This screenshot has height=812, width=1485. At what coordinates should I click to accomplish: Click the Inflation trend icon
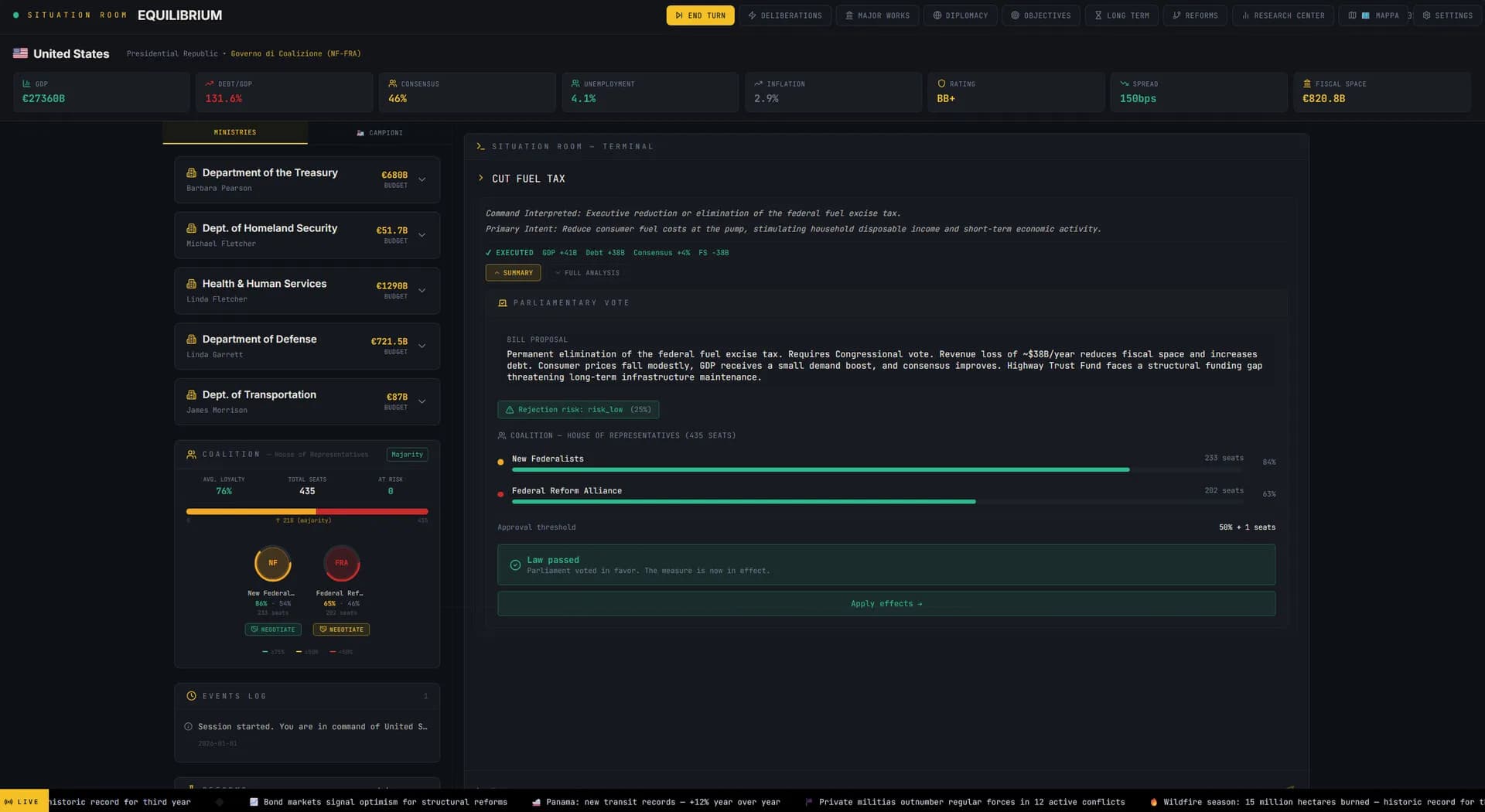(x=759, y=84)
